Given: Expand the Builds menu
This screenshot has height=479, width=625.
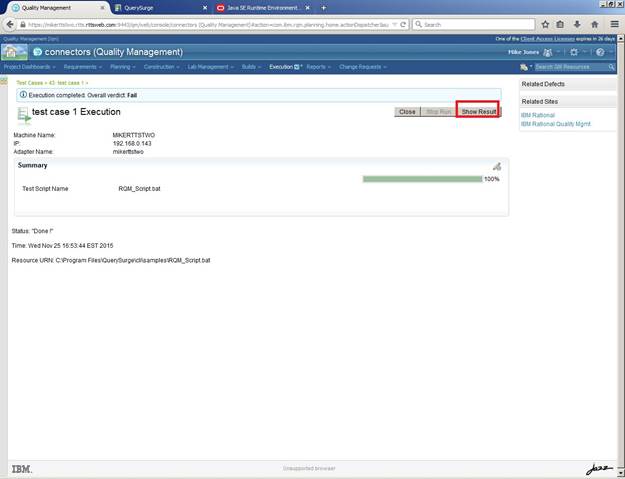Looking at the screenshot, I should 251,67.
